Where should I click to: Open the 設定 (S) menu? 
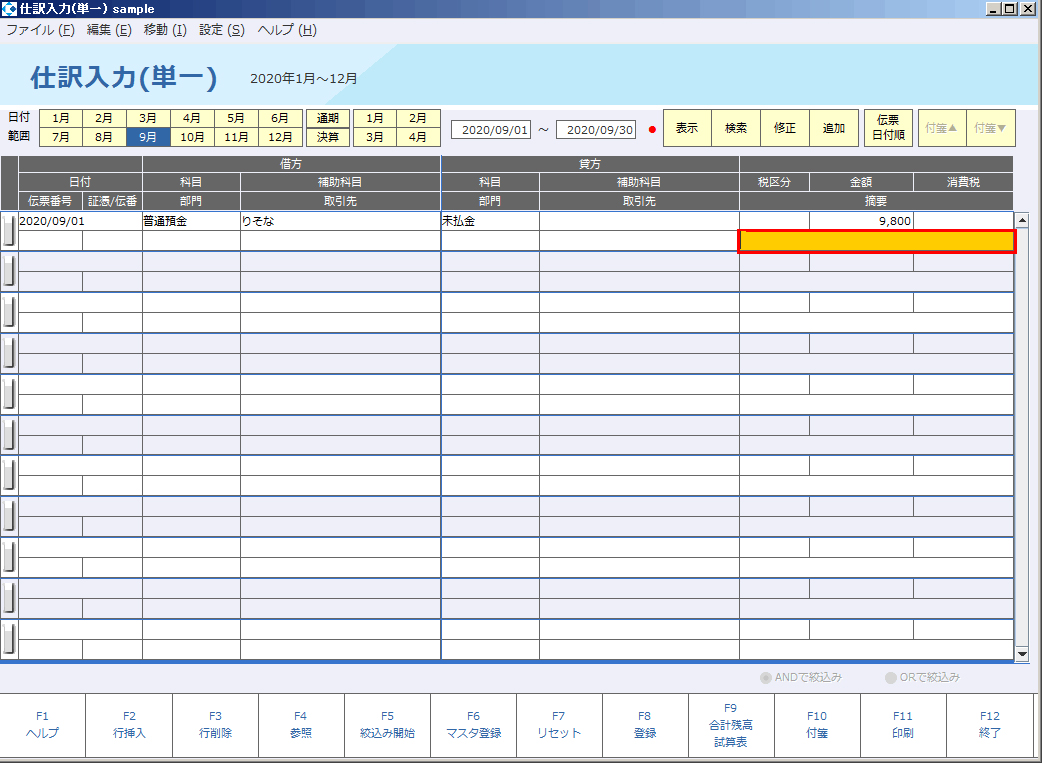(222, 30)
